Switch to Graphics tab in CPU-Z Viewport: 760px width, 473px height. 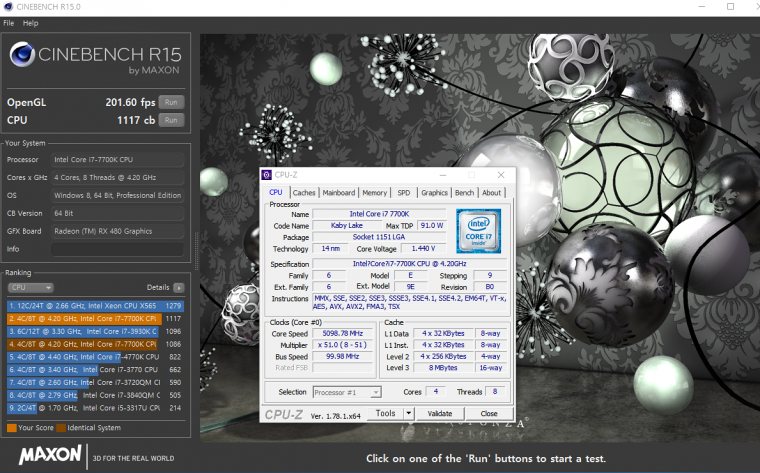pyautogui.click(x=434, y=193)
